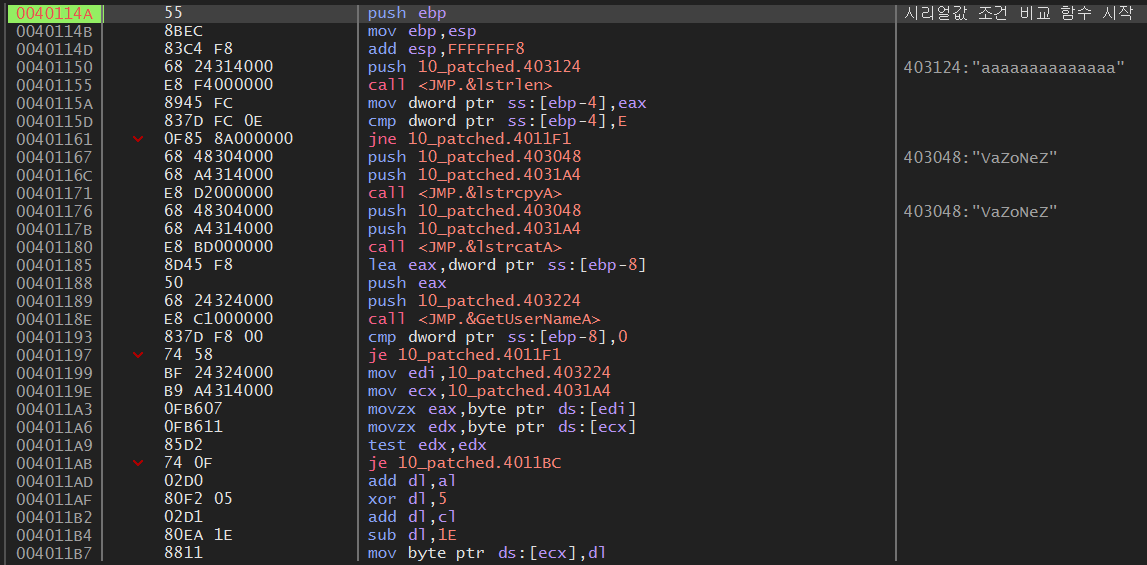The width and height of the screenshot is (1147, 565).
Task: Select the instruction "mov byte ptr ds:[ecx],dl"
Action: 486,553
